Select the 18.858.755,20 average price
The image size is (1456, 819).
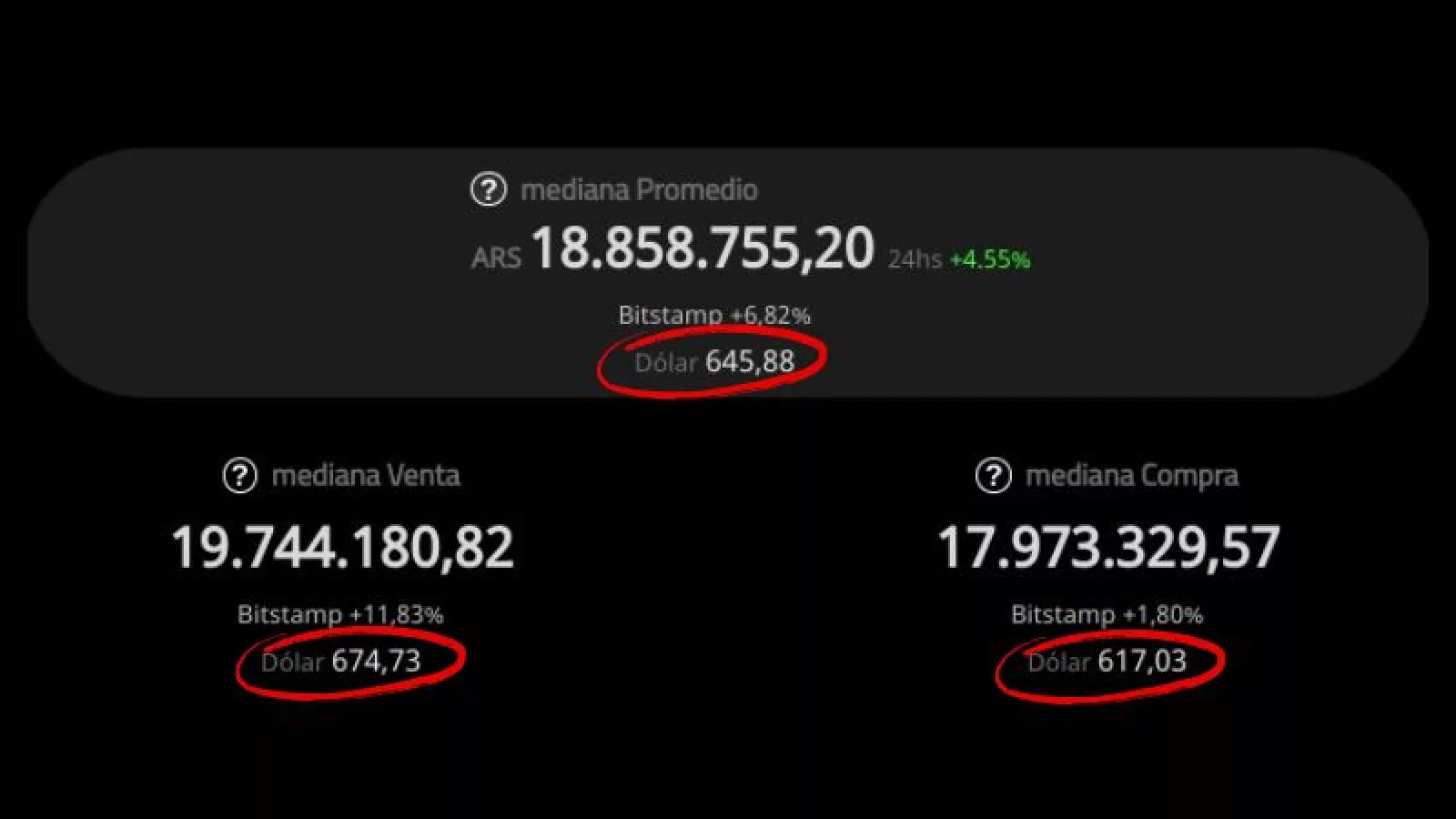pyautogui.click(x=702, y=248)
